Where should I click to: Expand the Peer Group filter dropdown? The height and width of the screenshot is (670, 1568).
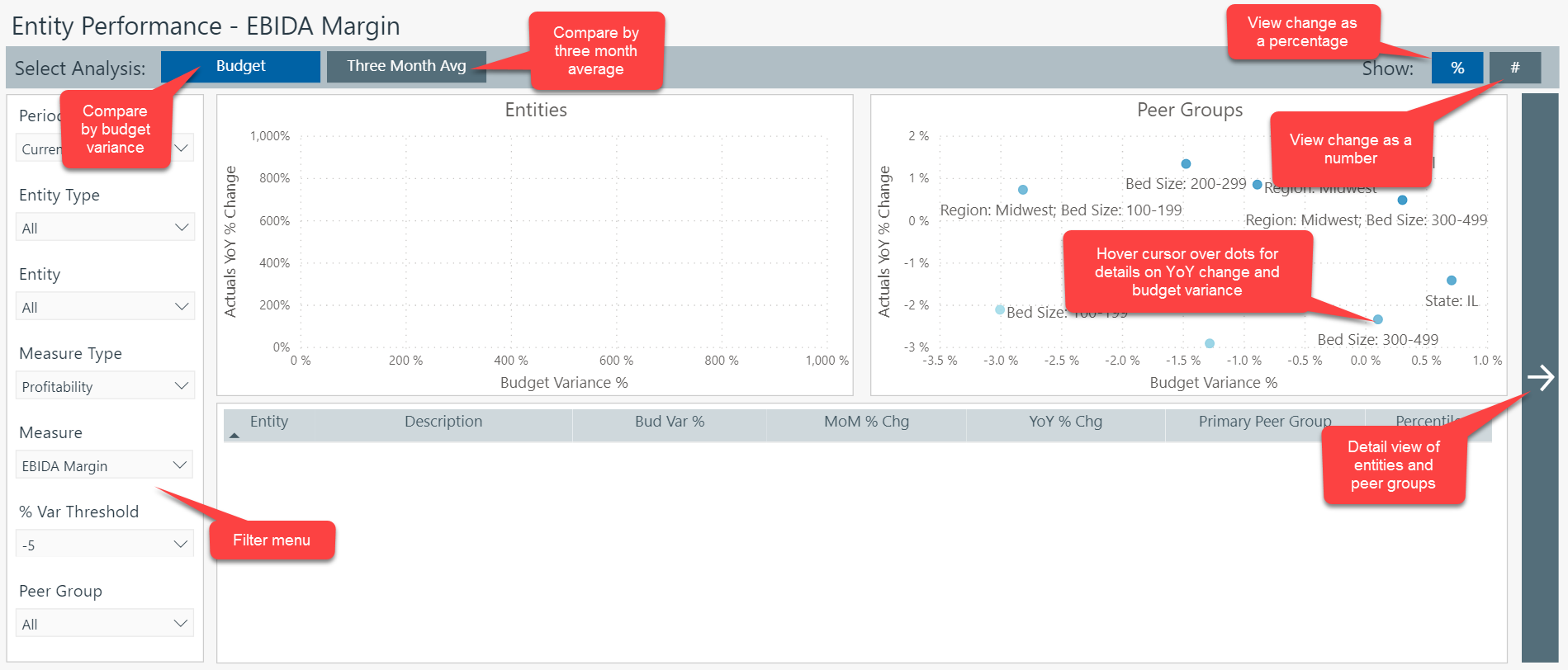[x=105, y=624]
